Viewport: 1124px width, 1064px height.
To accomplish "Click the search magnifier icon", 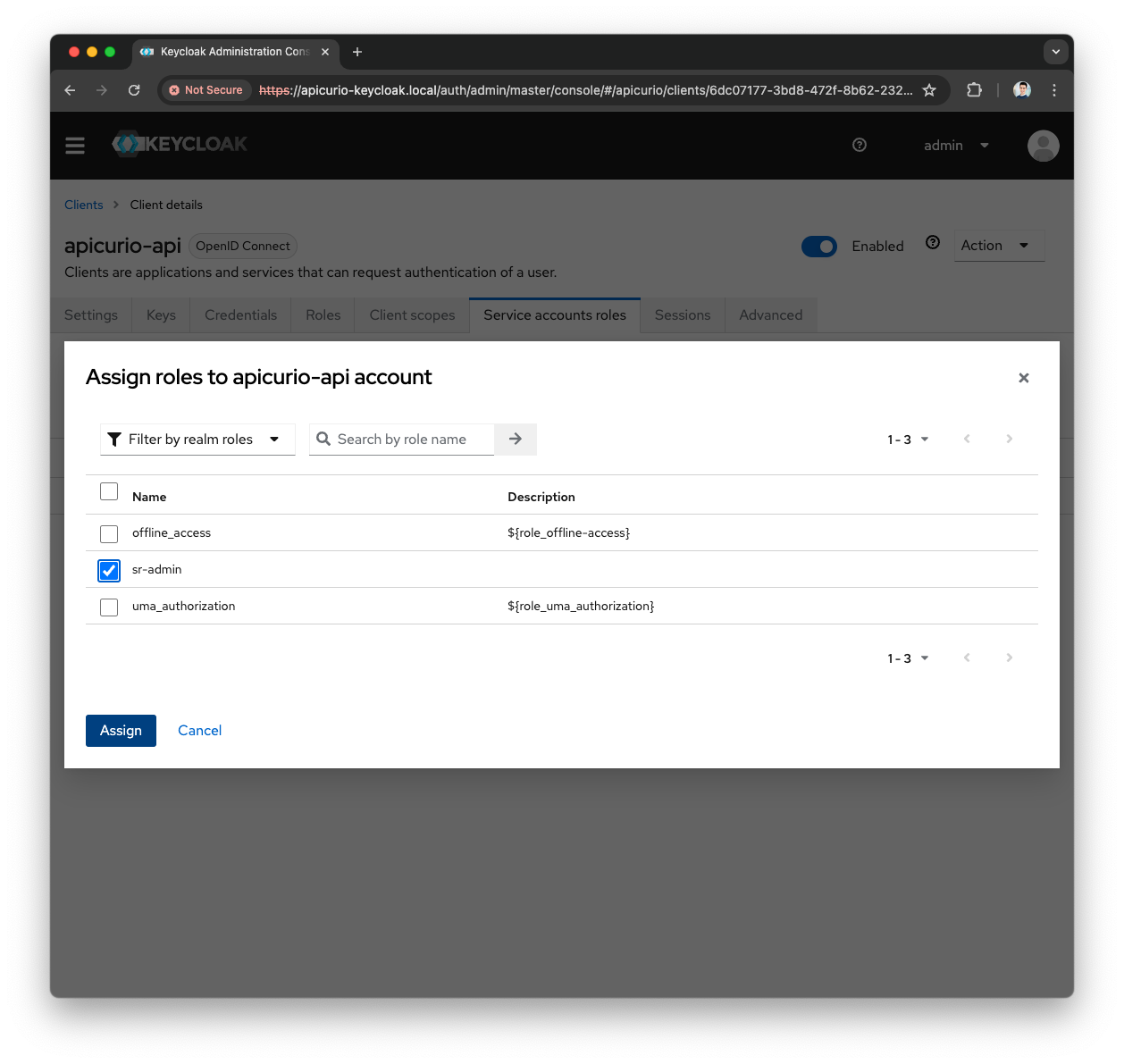I will [x=323, y=439].
